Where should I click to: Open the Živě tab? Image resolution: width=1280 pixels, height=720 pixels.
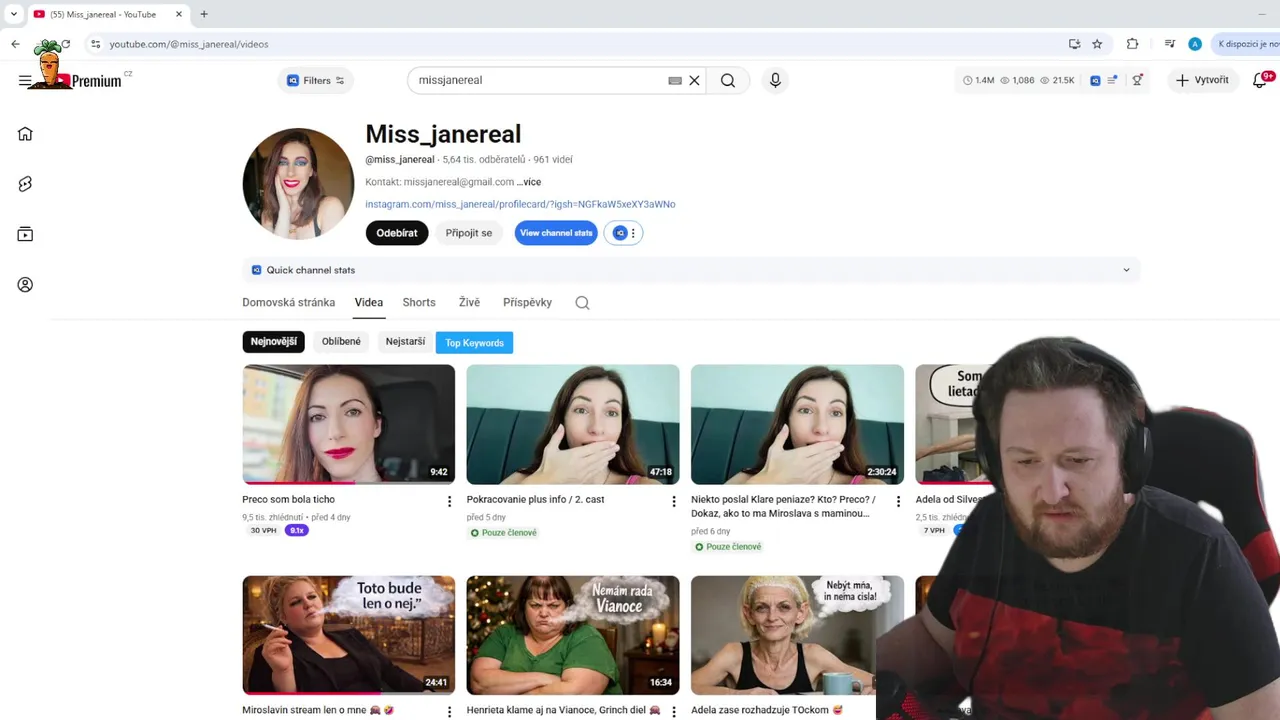pyautogui.click(x=469, y=302)
